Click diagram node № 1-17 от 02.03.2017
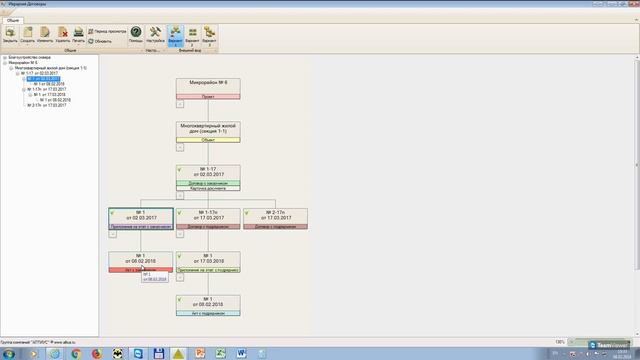The width and height of the screenshot is (640, 360). click(x=208, y=178)
